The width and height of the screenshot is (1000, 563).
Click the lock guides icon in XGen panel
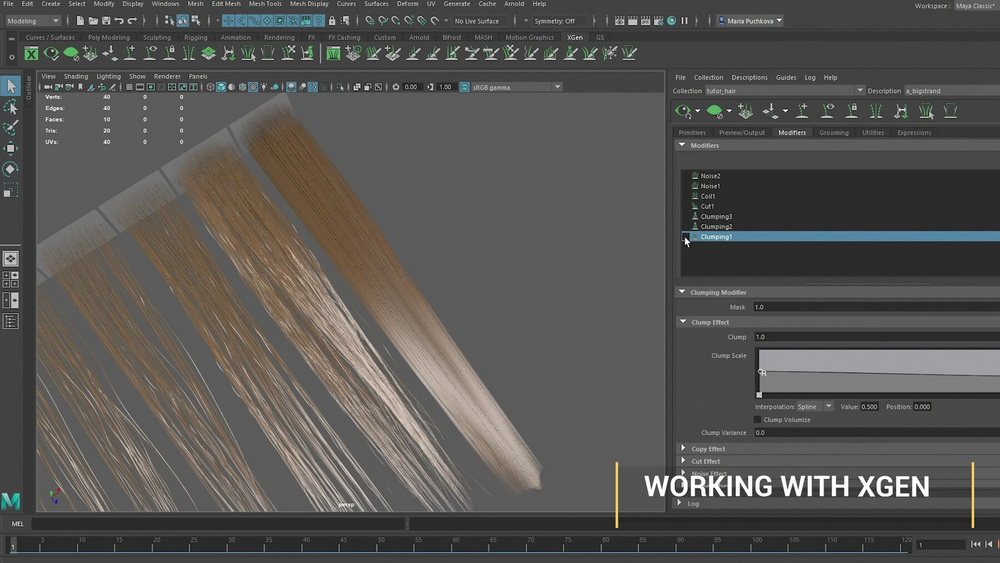point(851,112)
